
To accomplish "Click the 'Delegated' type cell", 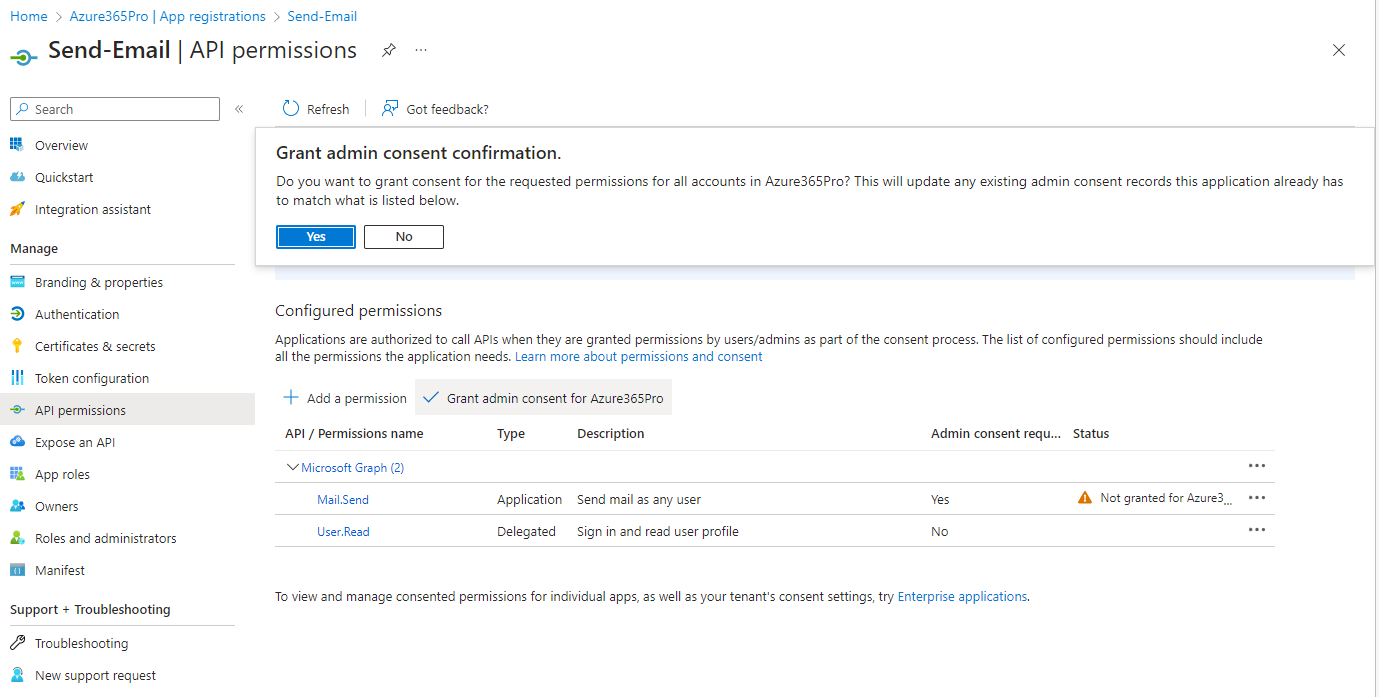I will [526, 531].
